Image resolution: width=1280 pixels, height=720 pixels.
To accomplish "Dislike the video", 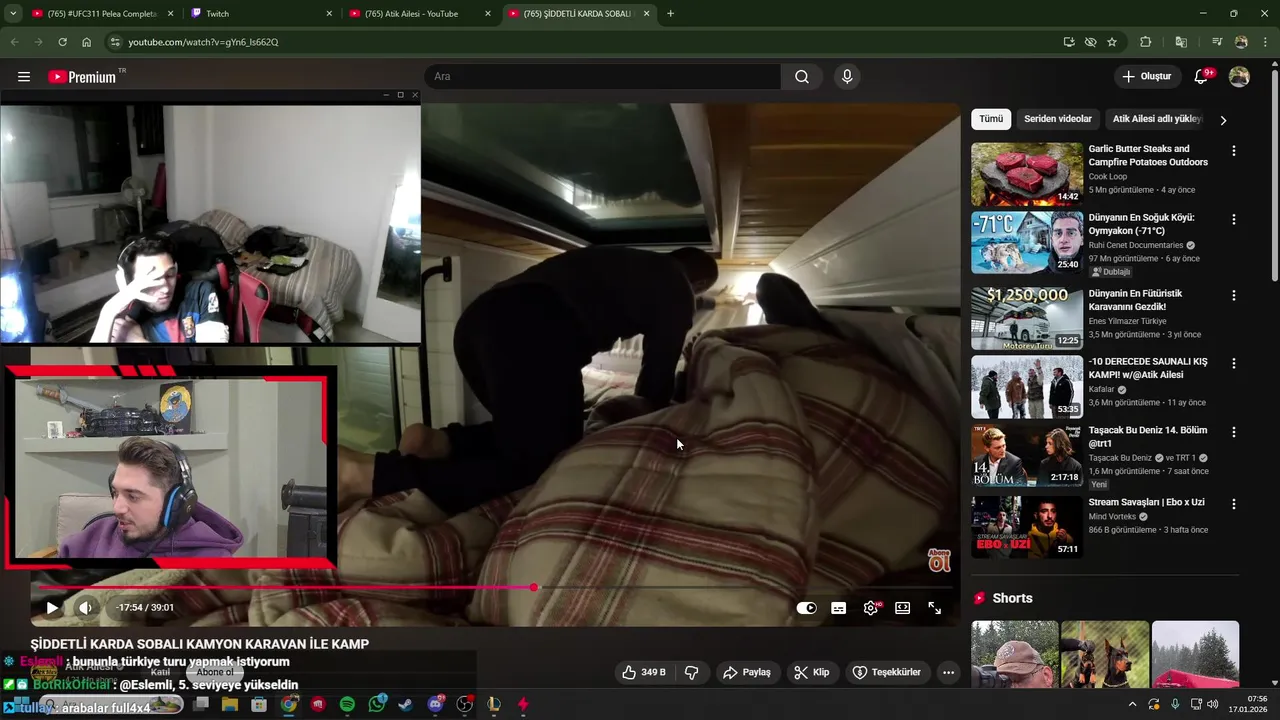I will pos(691,672).
